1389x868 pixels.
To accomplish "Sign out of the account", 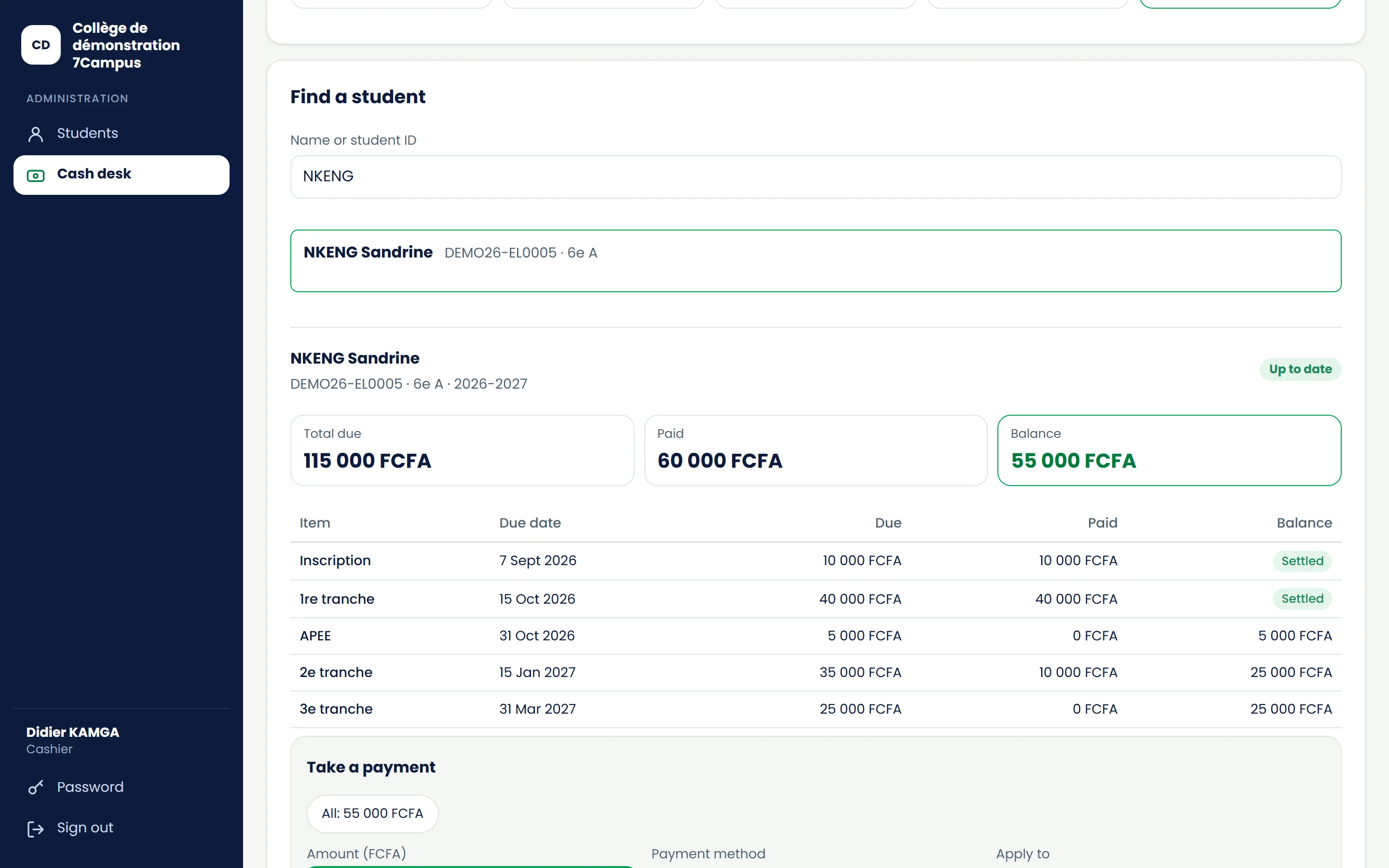I will (121, 828).
